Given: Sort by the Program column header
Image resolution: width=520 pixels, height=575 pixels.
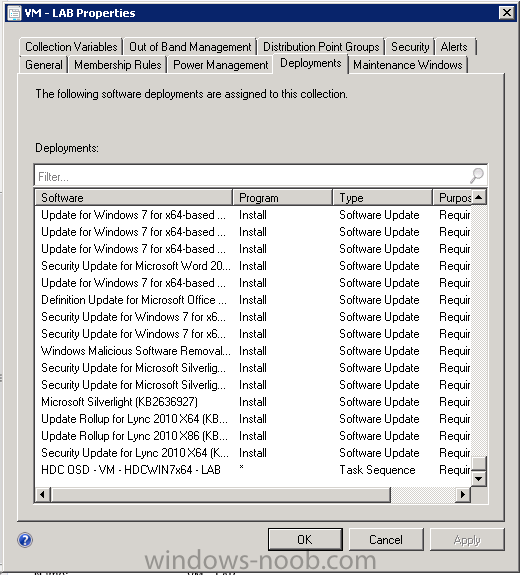Looking at the screenshot, I should click(282, 198).
